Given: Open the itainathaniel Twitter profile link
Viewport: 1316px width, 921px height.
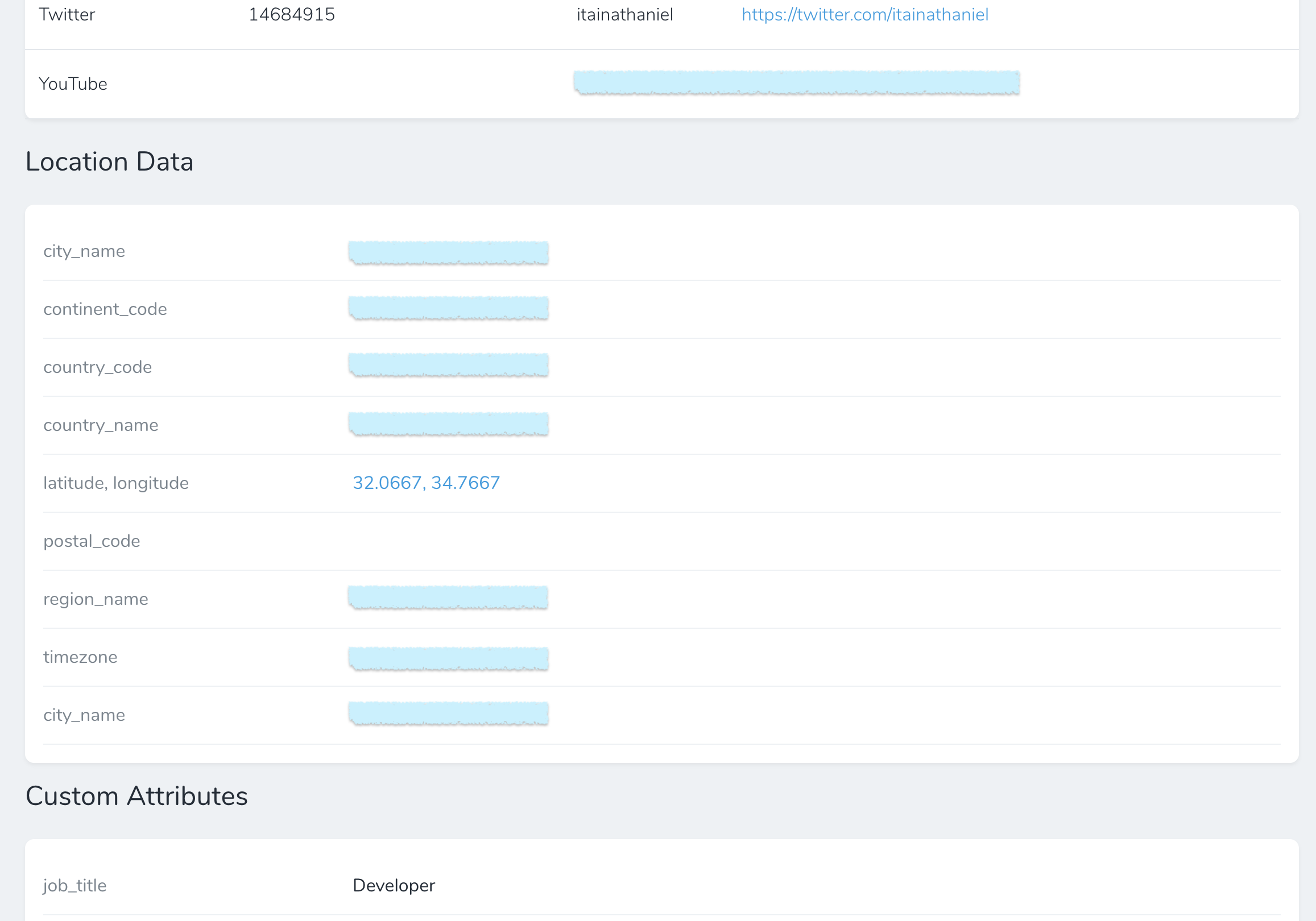Looking at the screenshot, I should coord(864,14).
